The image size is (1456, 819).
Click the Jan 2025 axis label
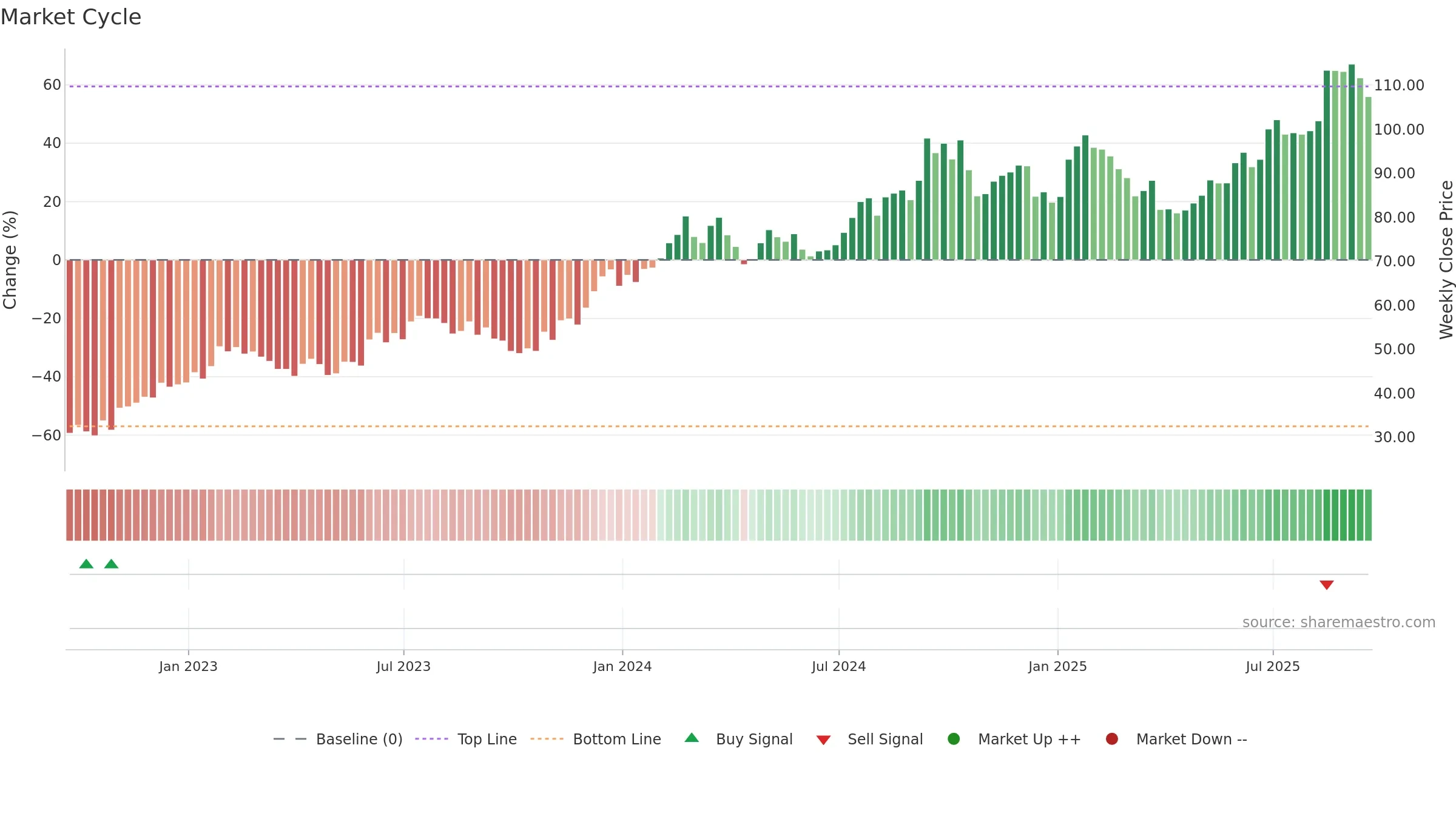click(1057, 666)
